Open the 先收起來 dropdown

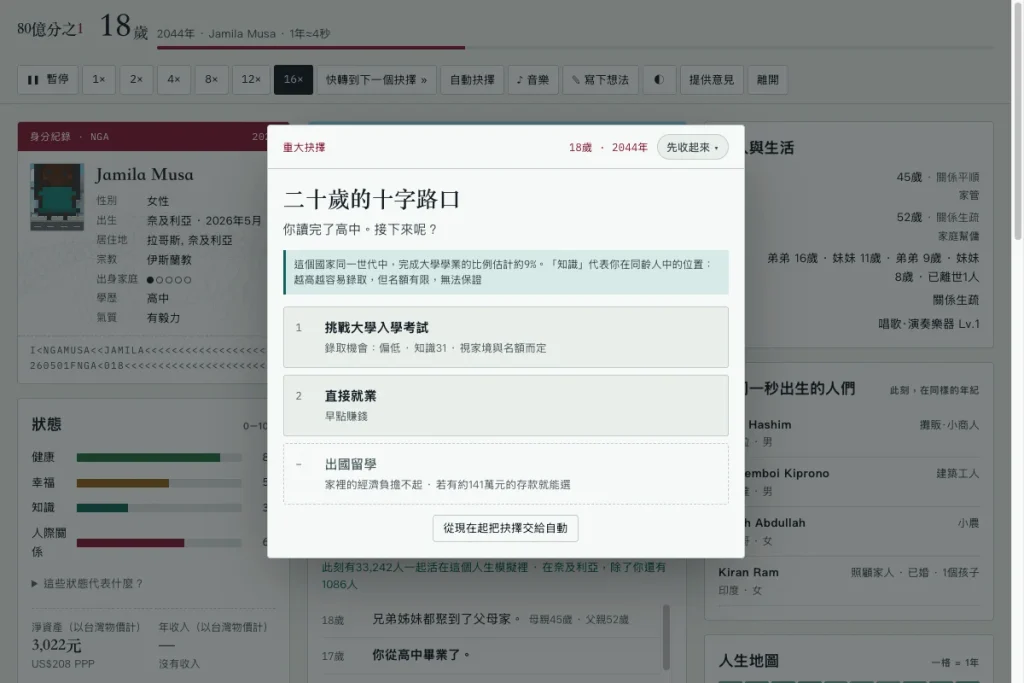692,148
